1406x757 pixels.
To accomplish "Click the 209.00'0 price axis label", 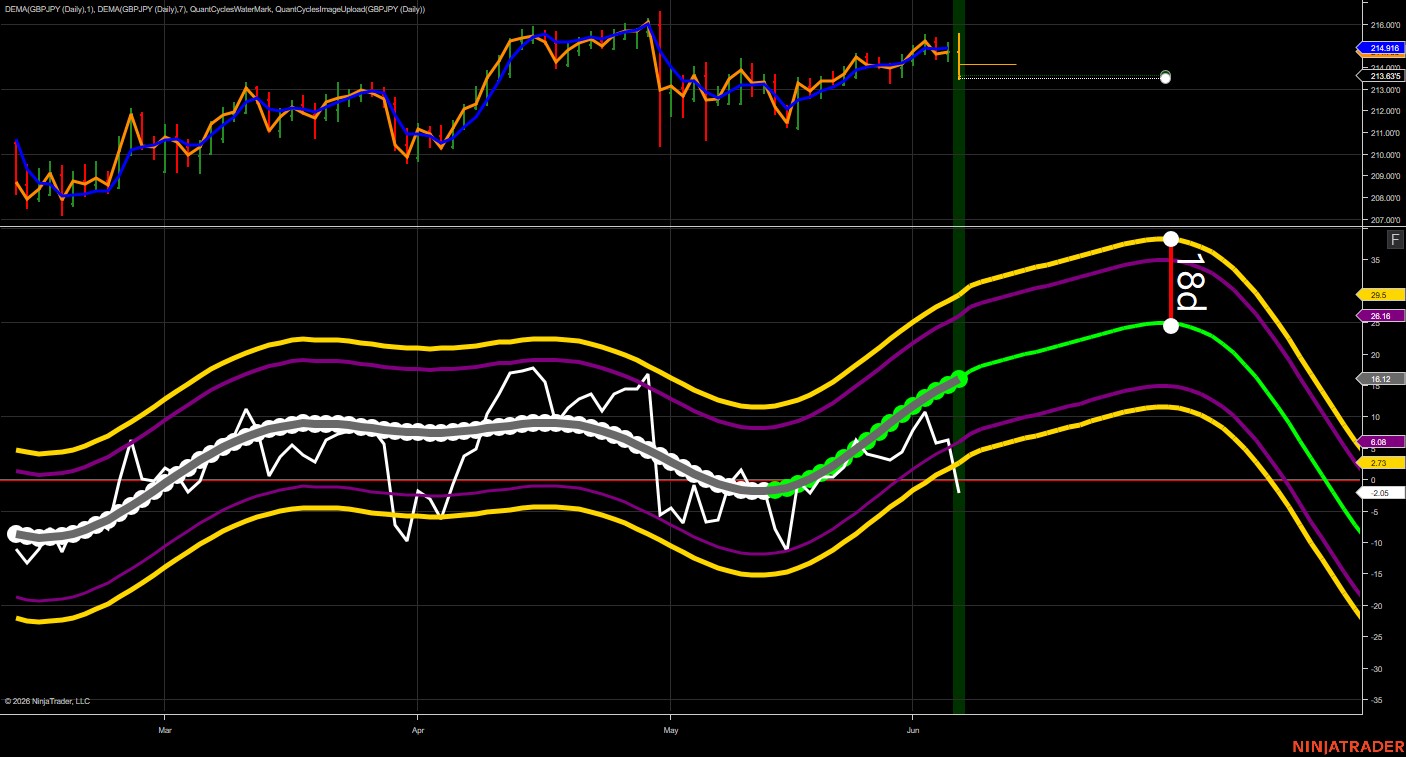I will 1385,176.
